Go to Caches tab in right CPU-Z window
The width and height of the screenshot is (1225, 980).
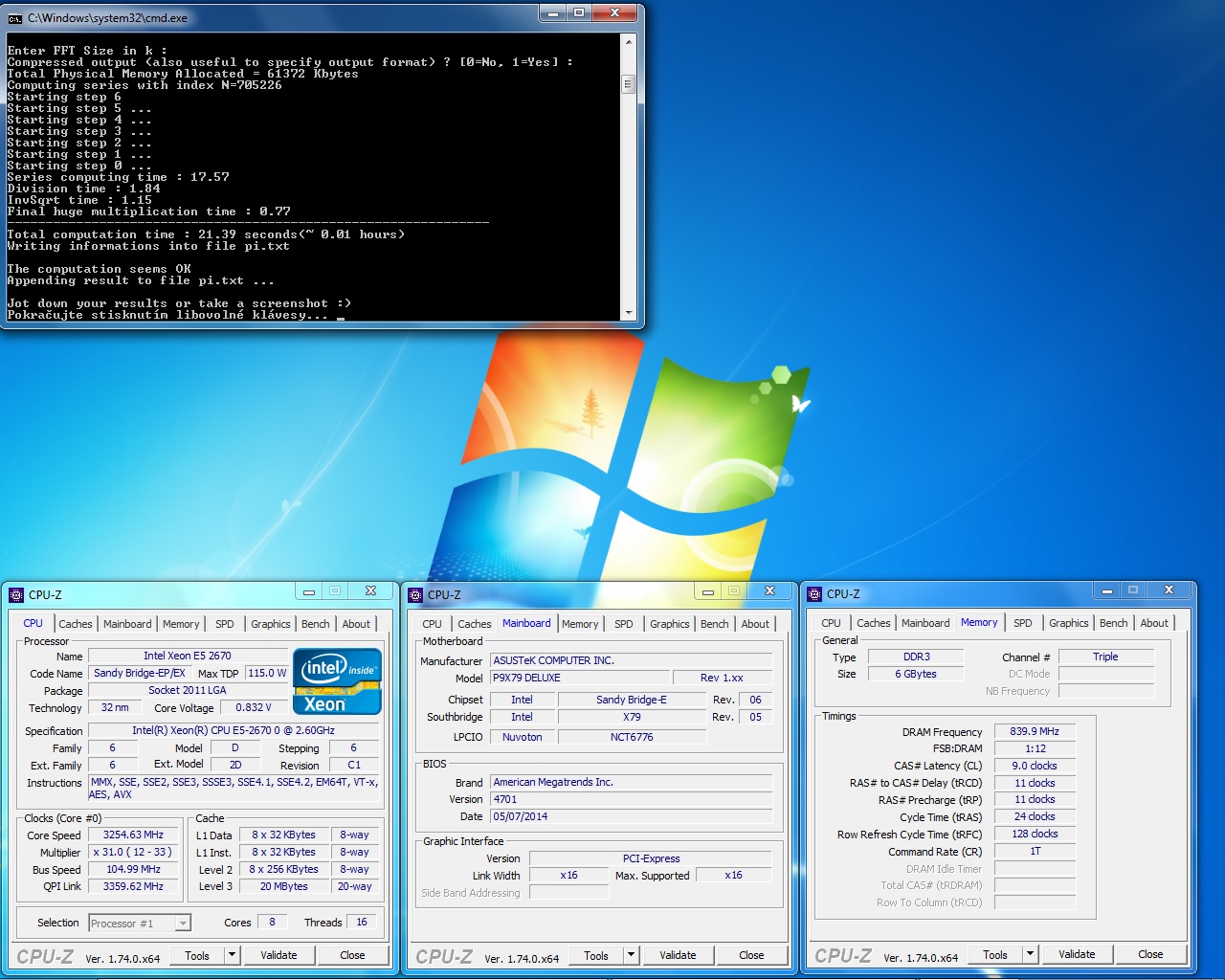pyautogui.click(x=874, y=623)
